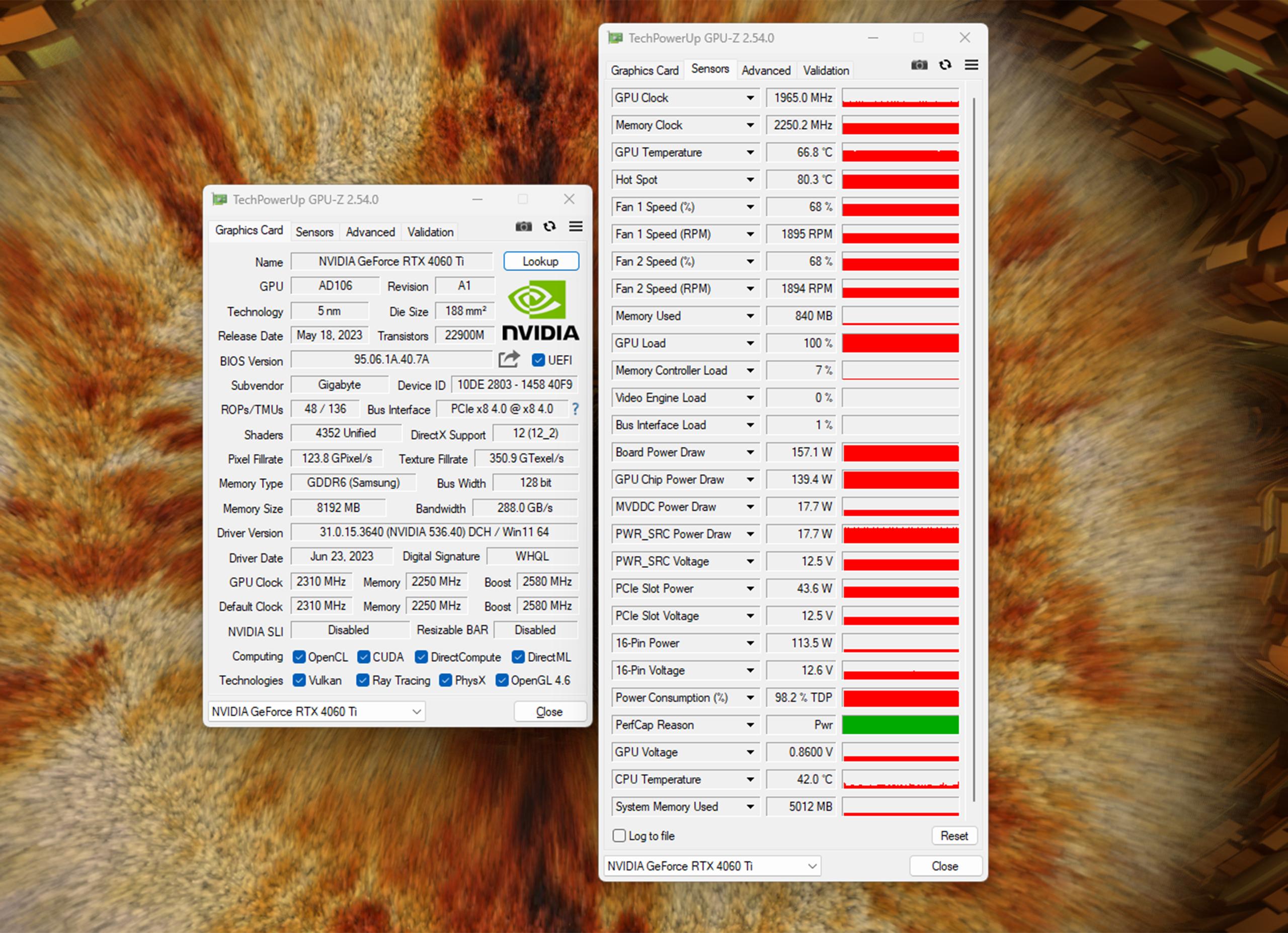The height and width of the screenshot is (933, 1288).
Task: Click the refresh icon in Graphics Card window
Action: pos(549,226)
